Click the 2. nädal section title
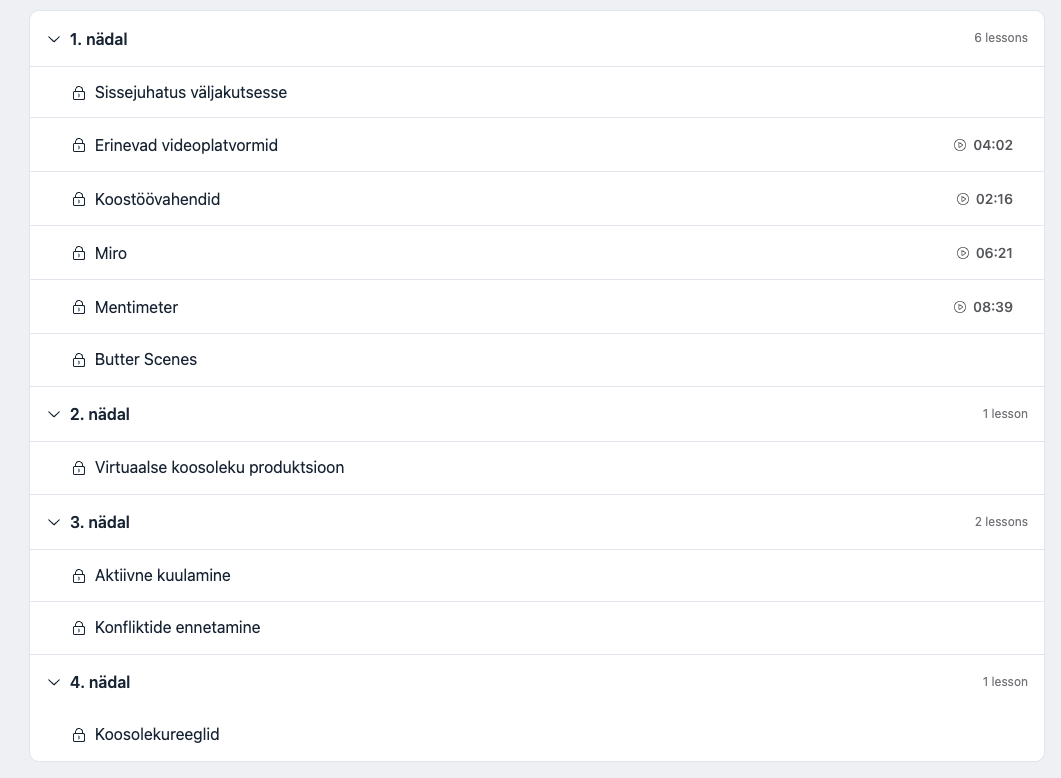 (100, 414)
